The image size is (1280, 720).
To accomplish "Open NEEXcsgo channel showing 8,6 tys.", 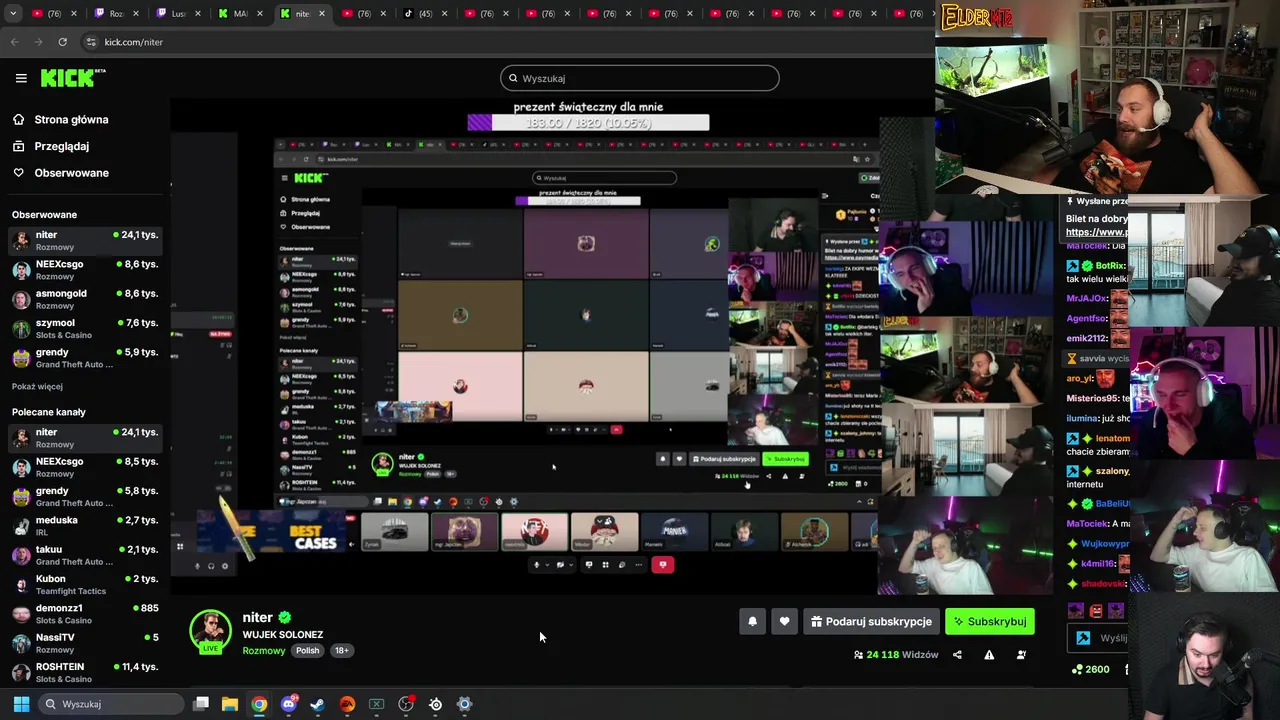I will click(84, 270).
